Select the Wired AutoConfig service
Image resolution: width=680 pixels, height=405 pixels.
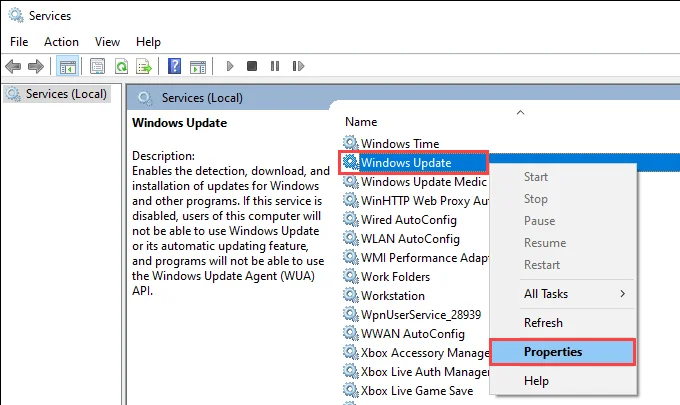[x=409, y=219]
